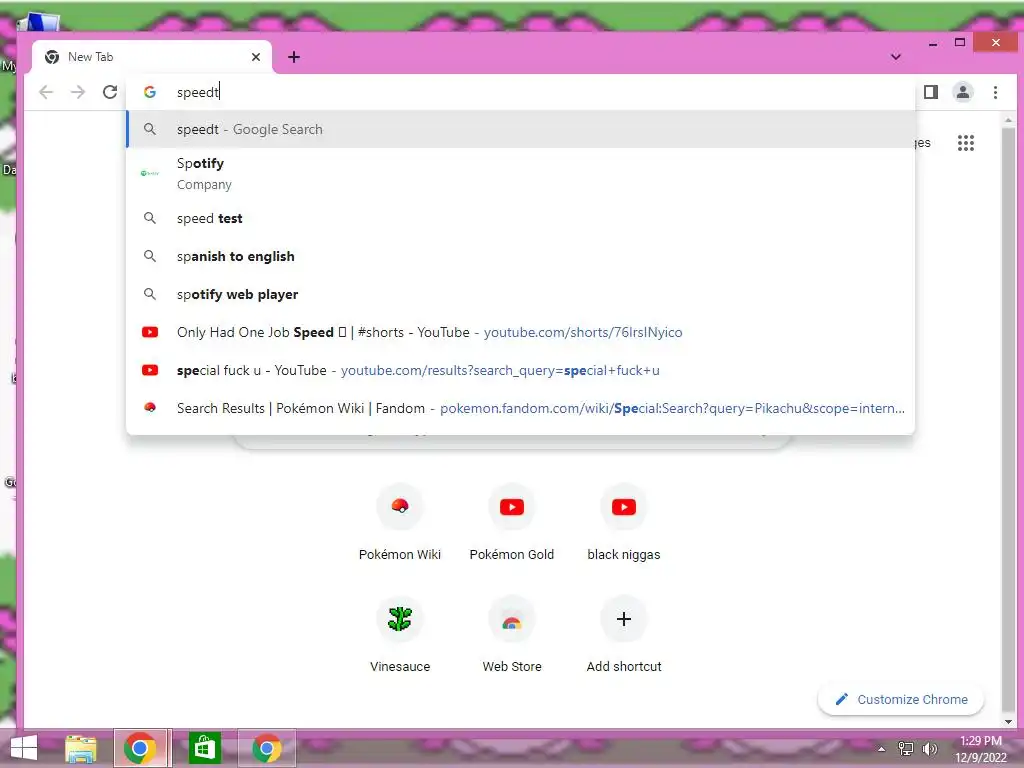Image resolution: width=1024 pixels, height=768 pixels.
Task: Click in the address bar text field
Action: [x=522, y=92]
